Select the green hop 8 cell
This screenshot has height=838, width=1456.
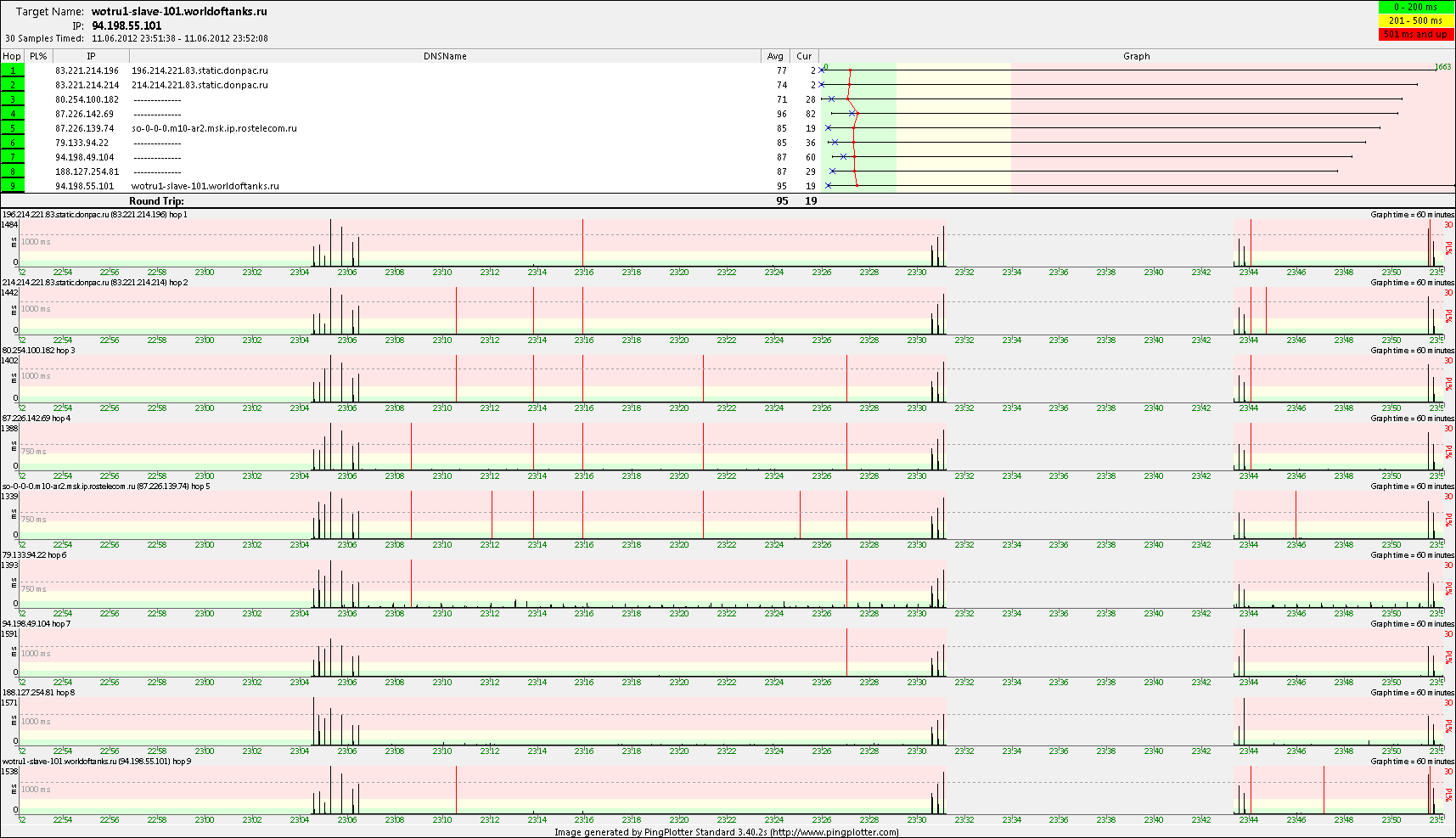point(13,172)
